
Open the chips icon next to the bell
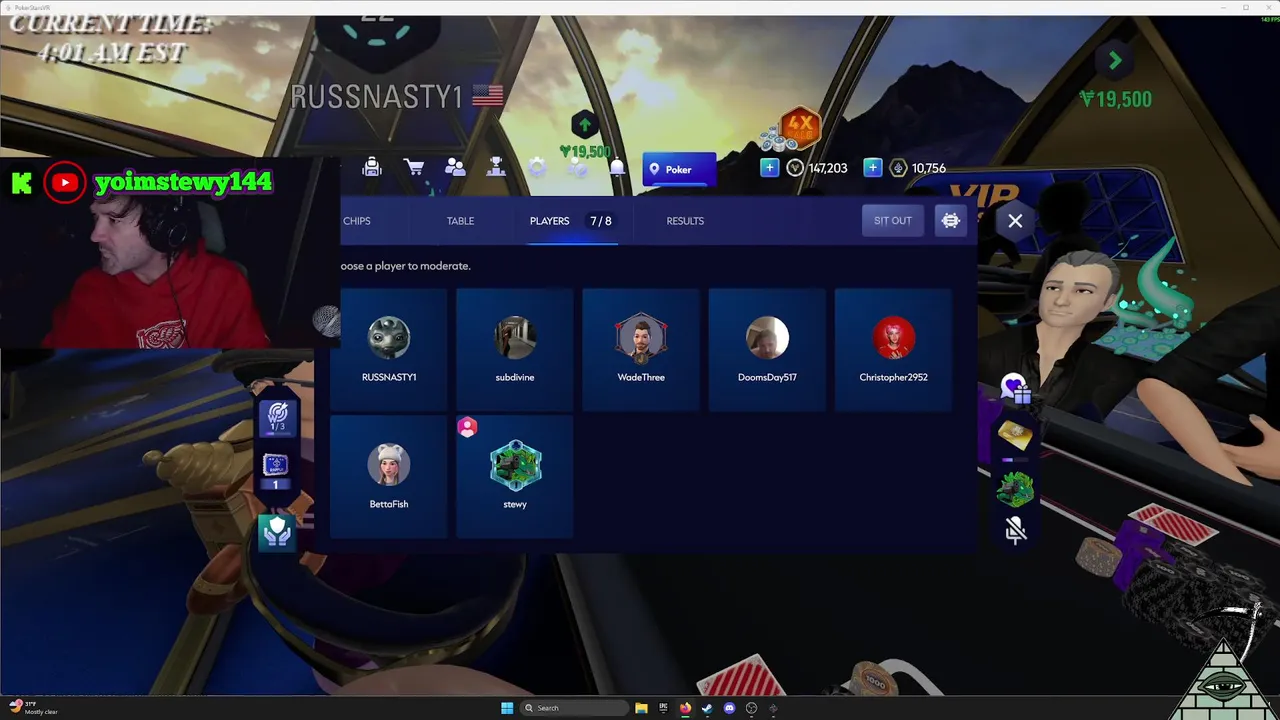pyautogui.click(x=578, y=167)
